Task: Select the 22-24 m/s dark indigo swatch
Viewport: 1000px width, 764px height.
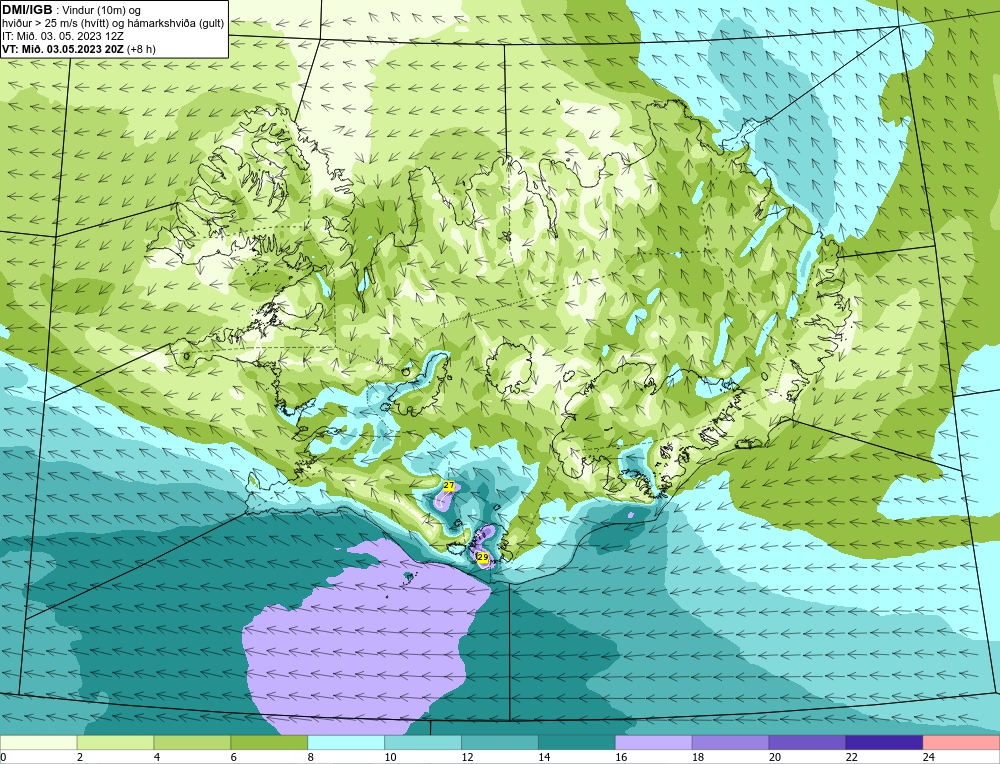Action: pos(885,742)
